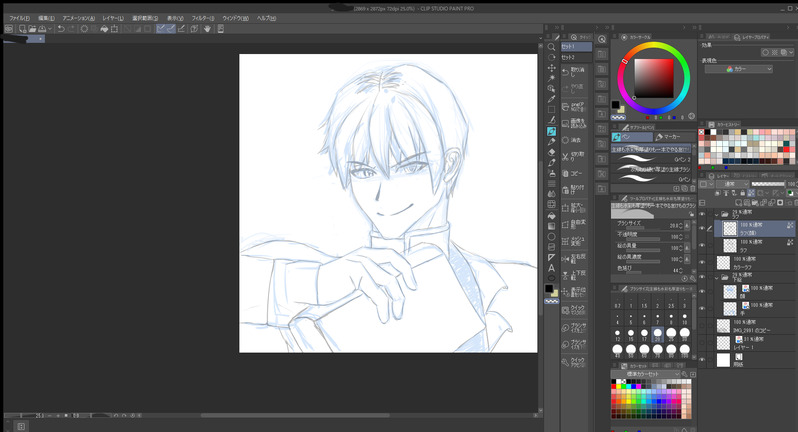Select the Gペン 2 brush preset
This screenshot has width=798, height=432.
pyautogui.click(x=652, y=159)
